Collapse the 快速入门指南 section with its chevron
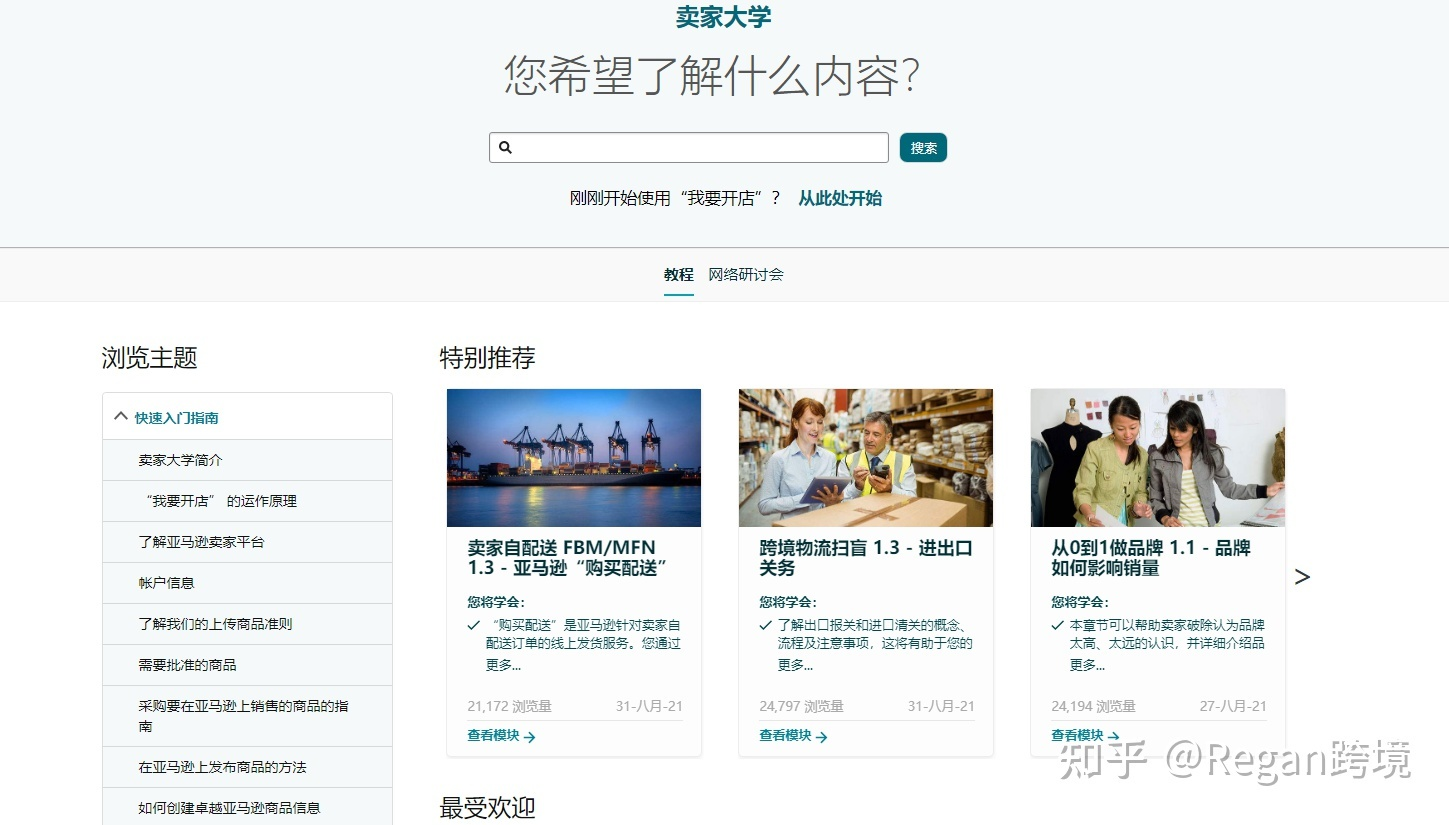Viewport: 1449px width, 825px height. click(x=121, y=416)
